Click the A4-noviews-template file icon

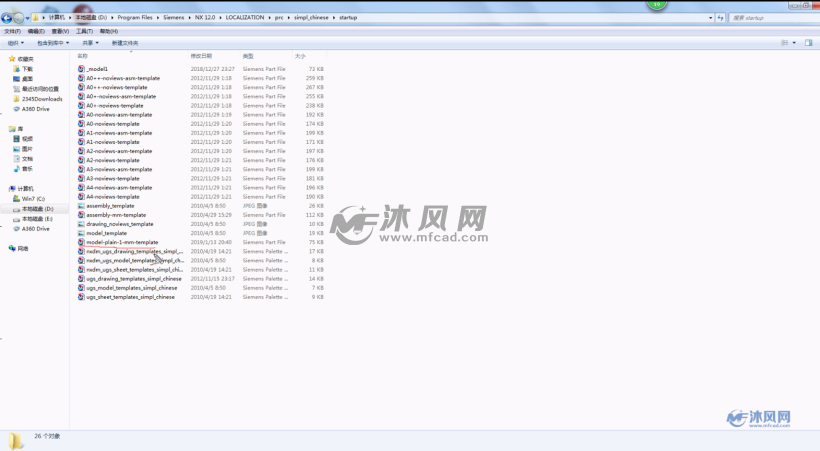coord(81,197)
